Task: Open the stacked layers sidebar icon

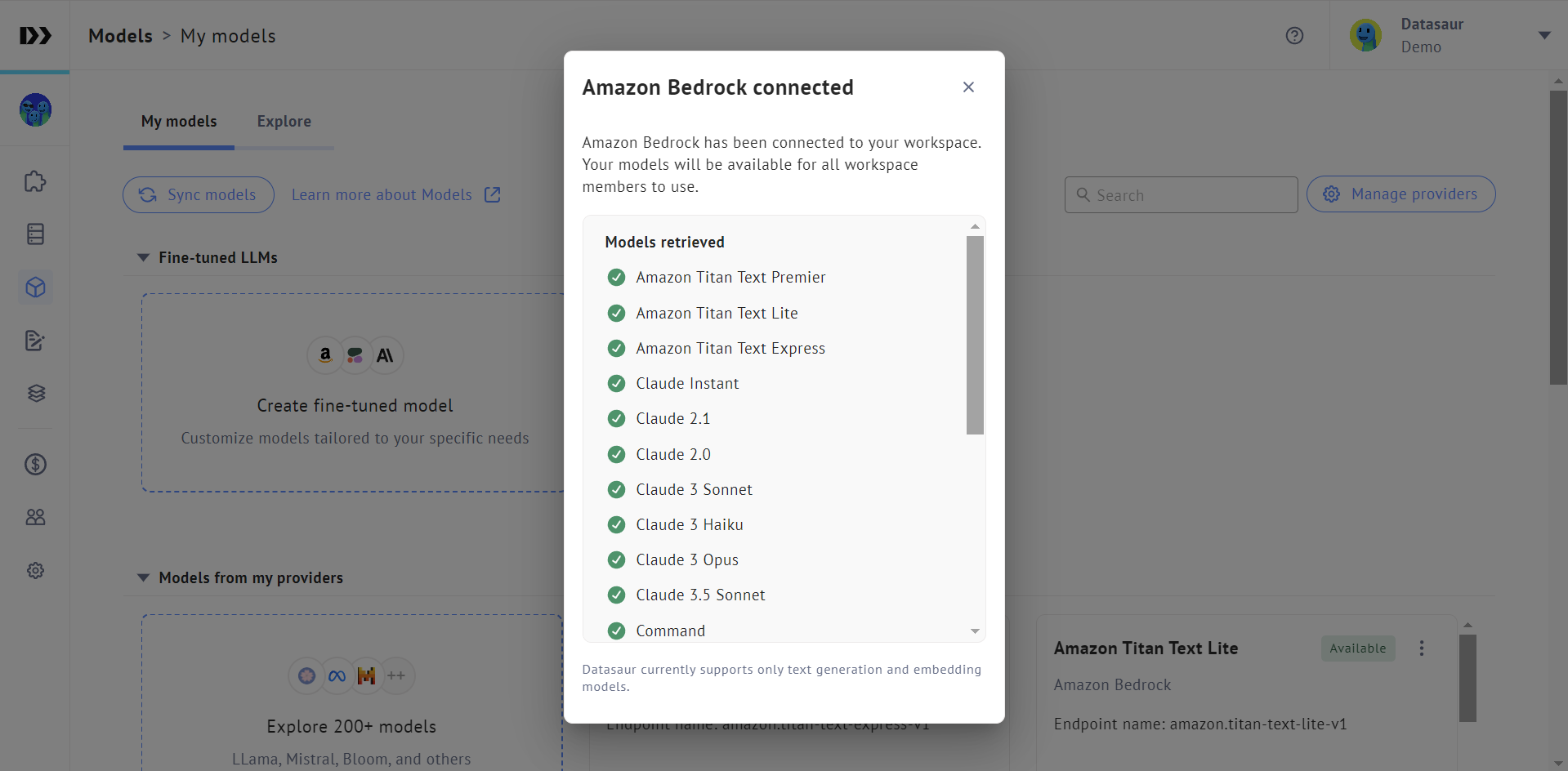Action: tap(35, 394)
